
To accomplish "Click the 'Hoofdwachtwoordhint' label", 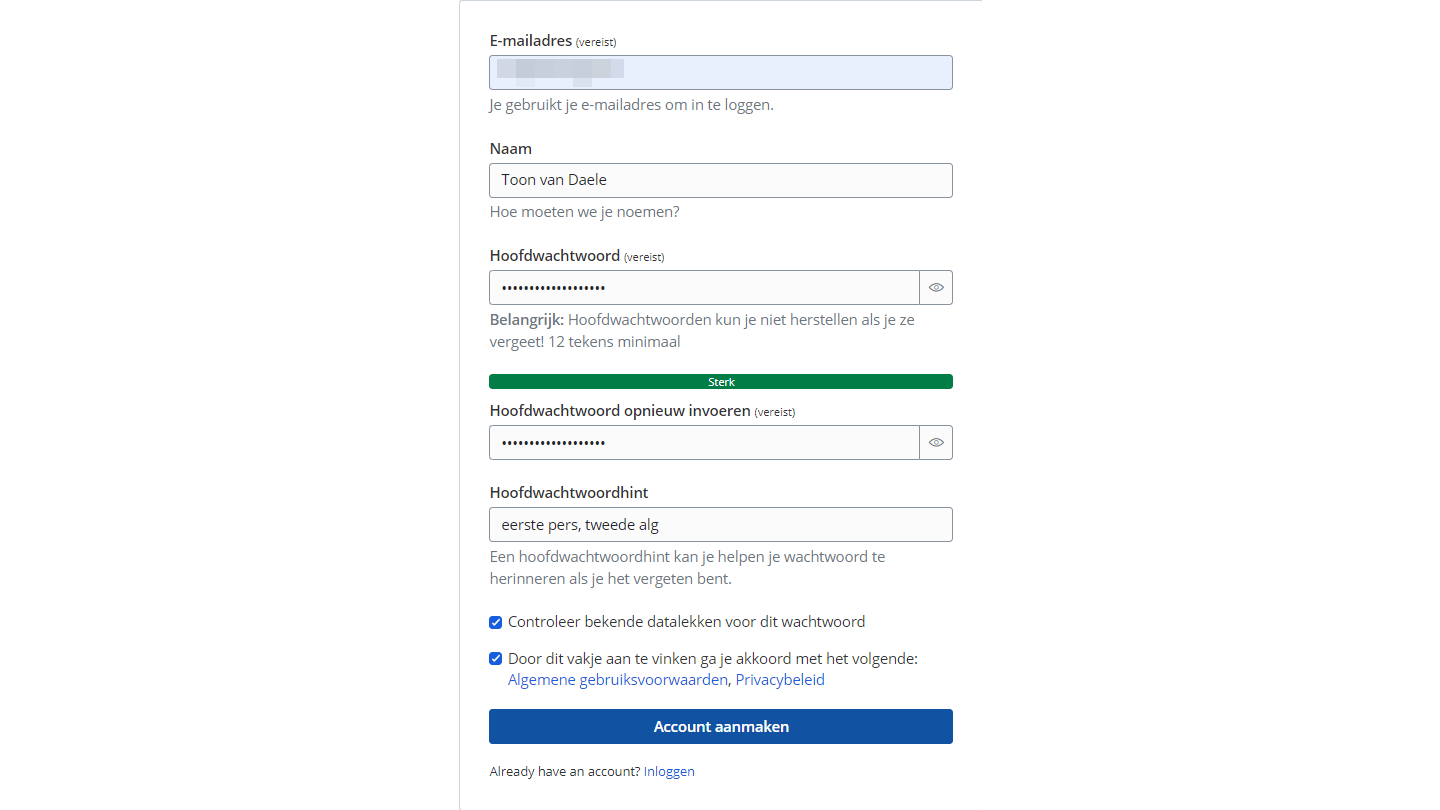I will tap(569, 493).
